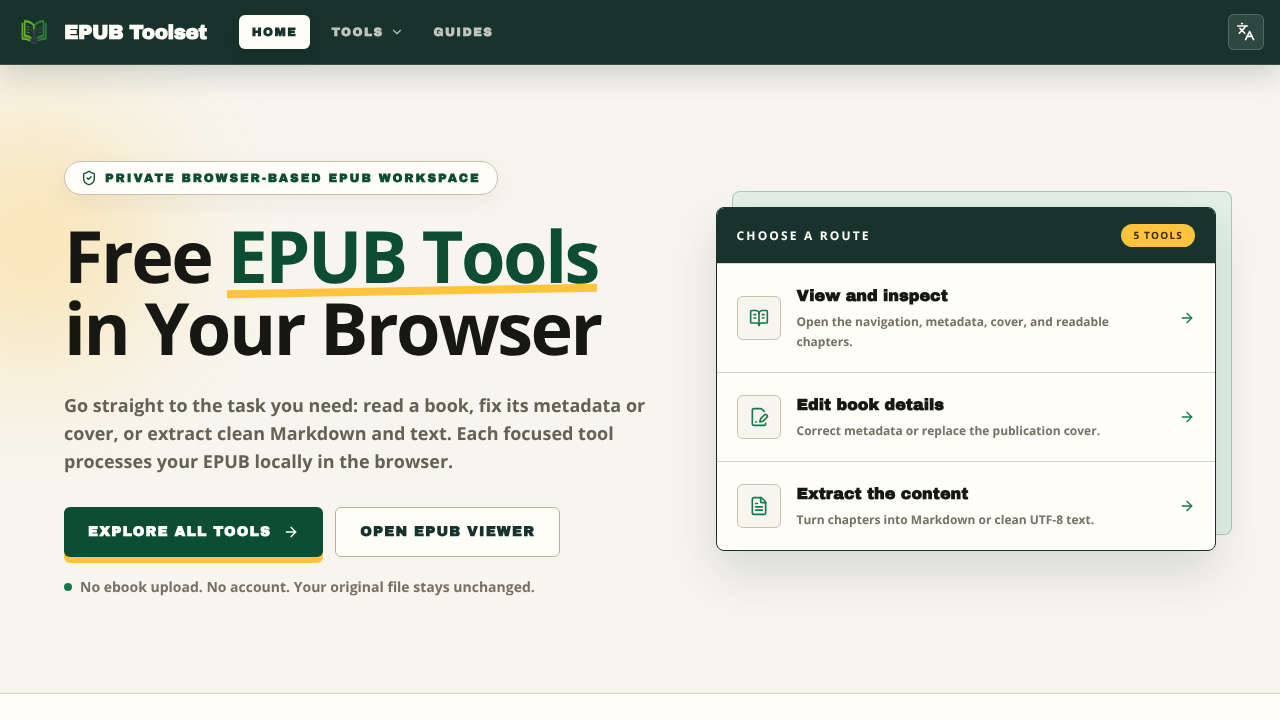Image resolution: width=1280 pixels, height=720 pixels.
Task: Click the Private Browser-Based EPUB Workspace badge
Action: (x=281, y=178)
